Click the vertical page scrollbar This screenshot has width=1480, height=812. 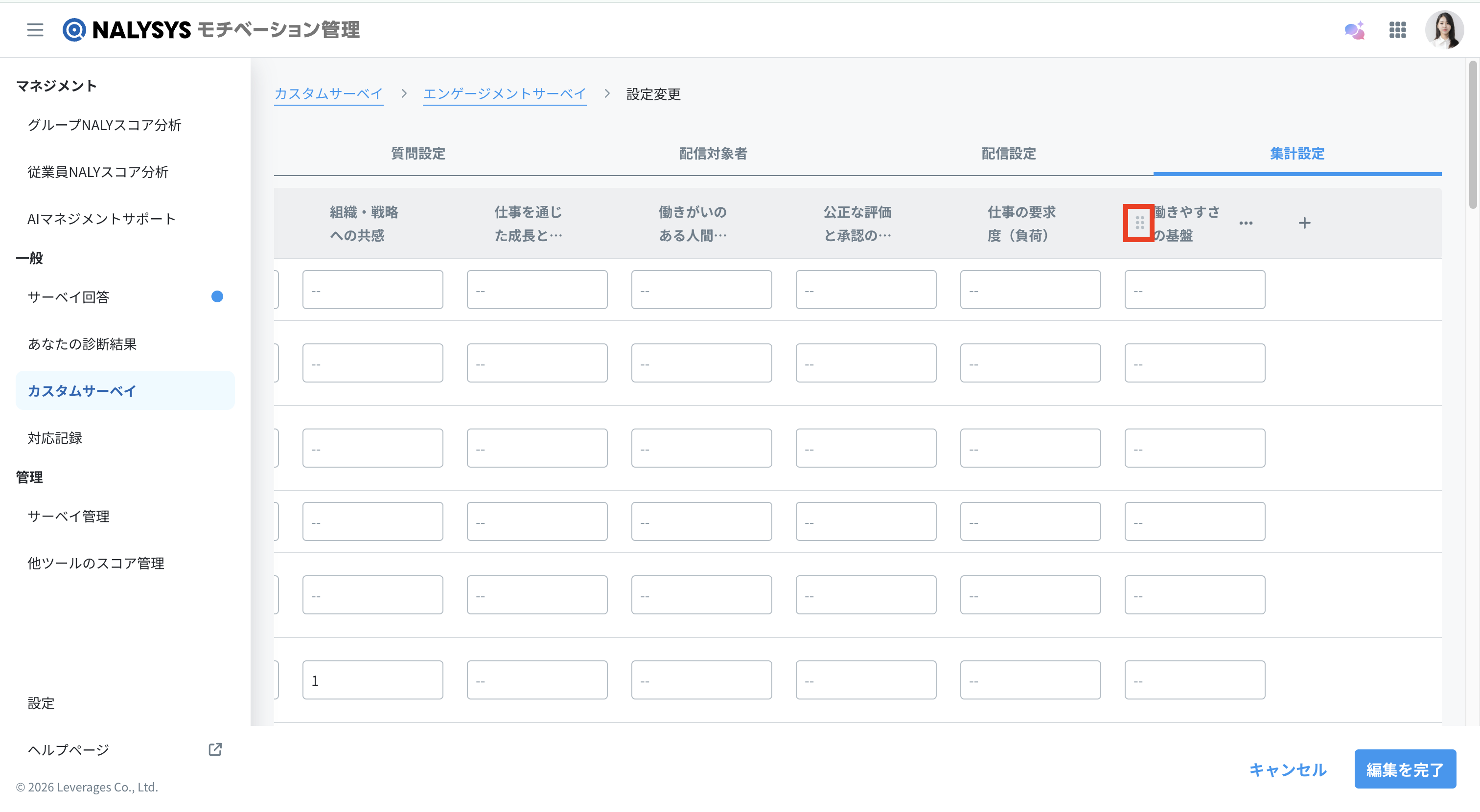tap(1473, 136)
